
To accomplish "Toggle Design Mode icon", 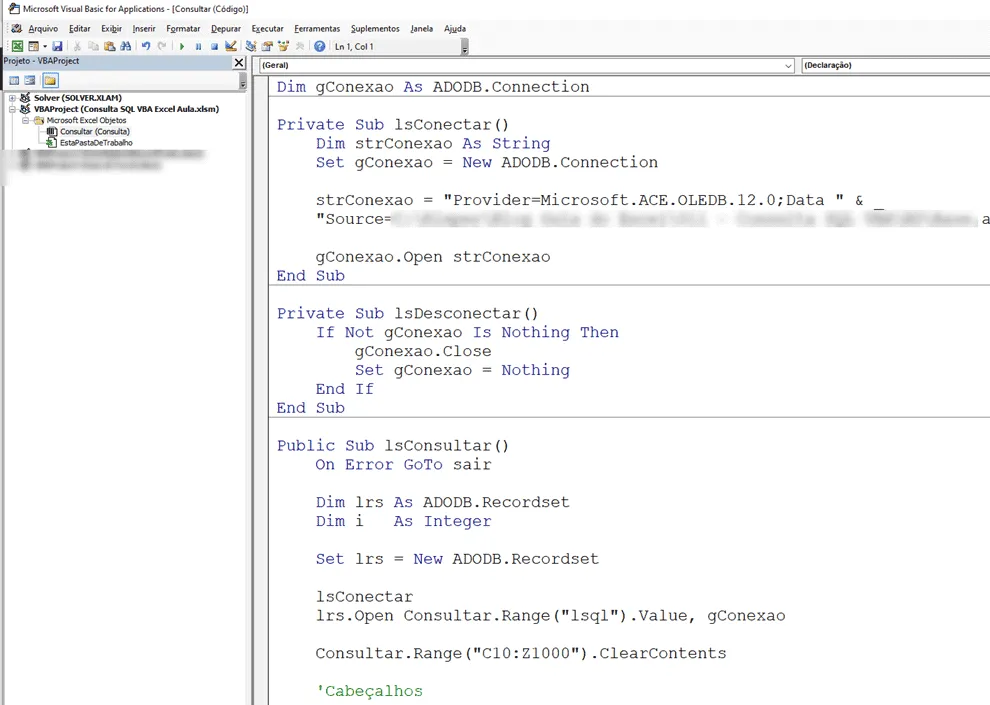I will pos(230,46).
